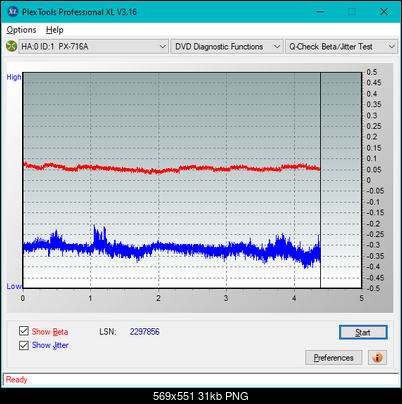Open Preferences
Viewport: 402px width, 404px height.
pyautogui.click(x=333, y=358)
